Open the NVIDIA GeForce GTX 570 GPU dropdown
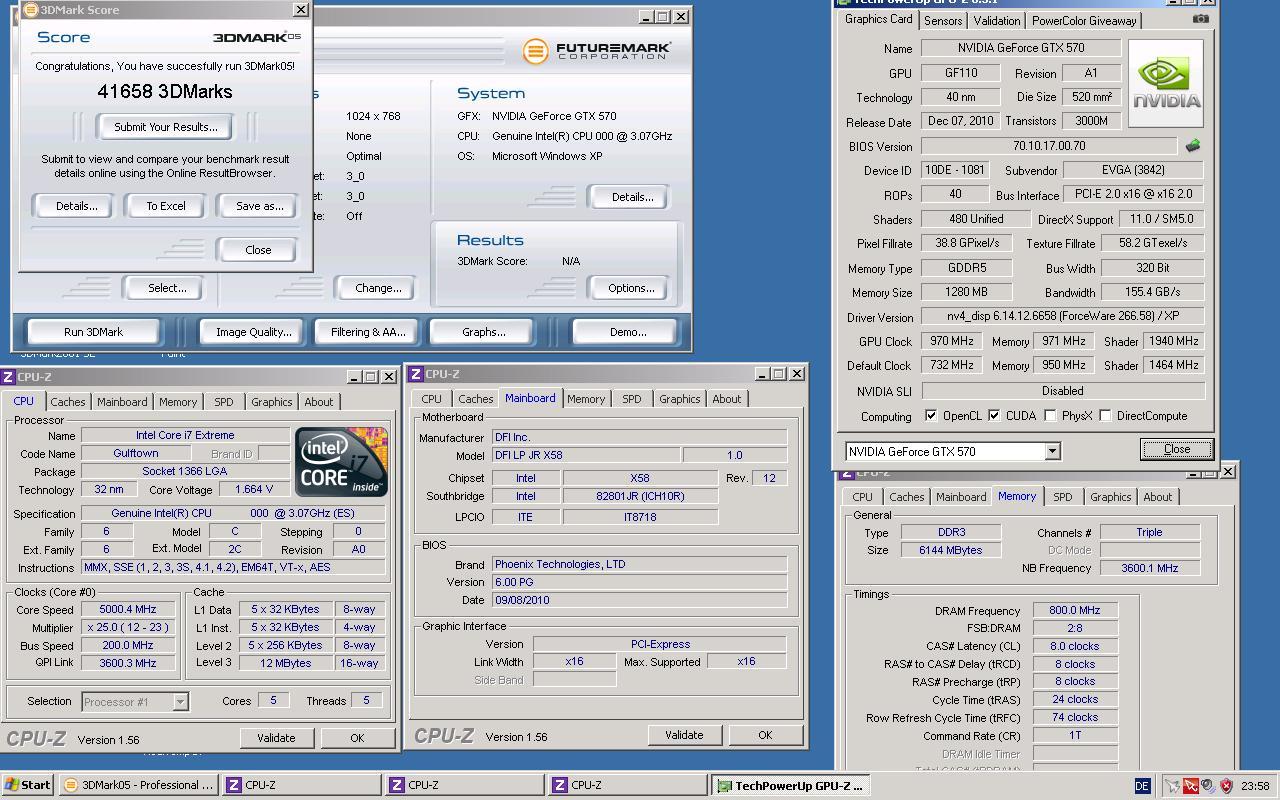This screenshot has width=1280, height=800. pos(1052,451)
